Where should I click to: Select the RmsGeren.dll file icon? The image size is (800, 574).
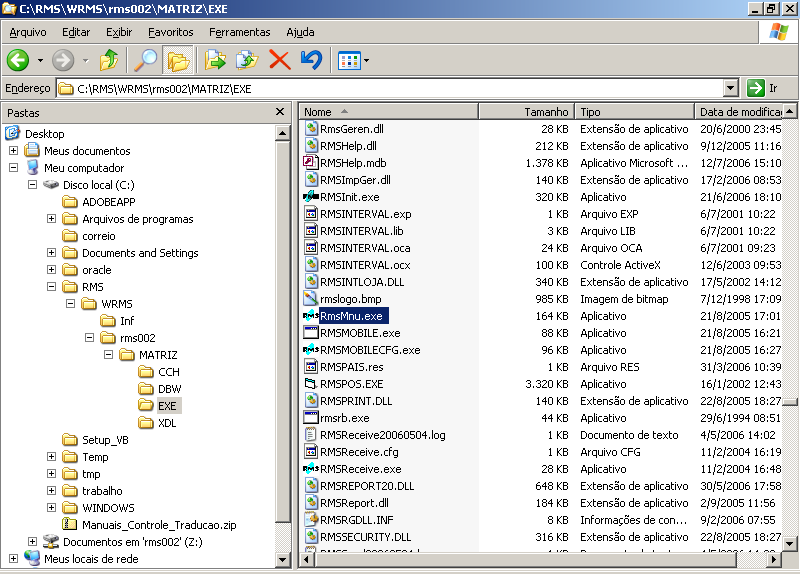[x=311, y=129]
